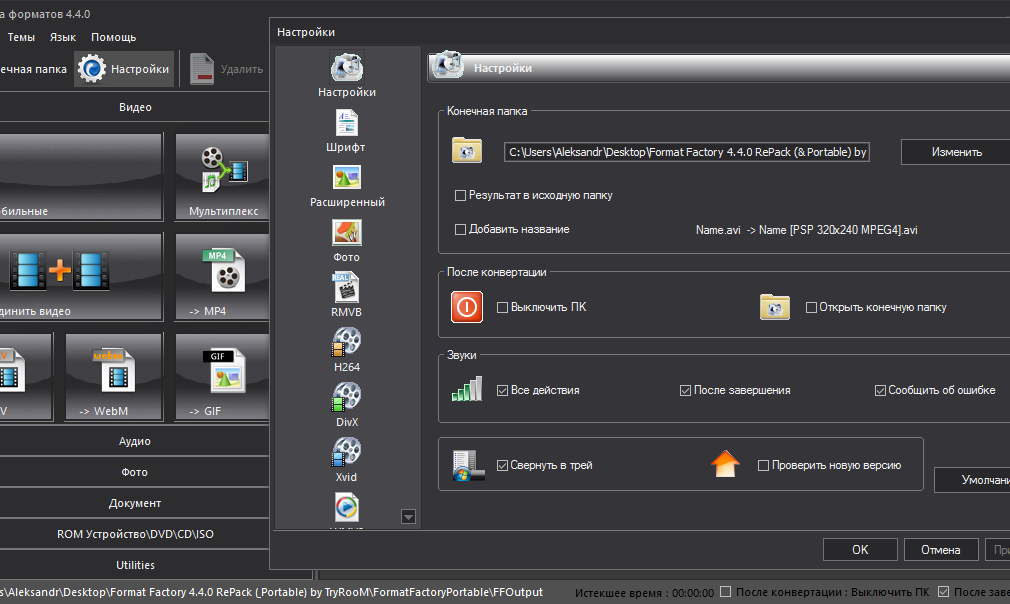The width and height of the screenshot is (1010, 604).
Task: Select the Xvid settings category
Action: (347, 460)
